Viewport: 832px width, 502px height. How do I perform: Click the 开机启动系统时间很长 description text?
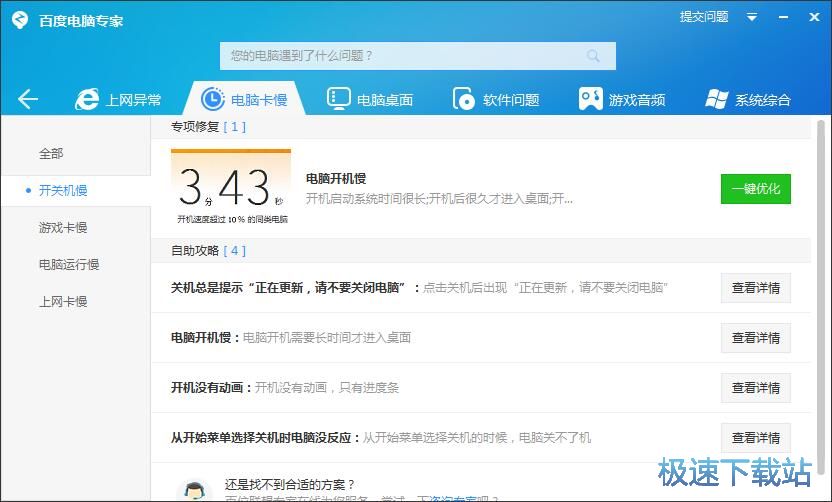[439, 199]
